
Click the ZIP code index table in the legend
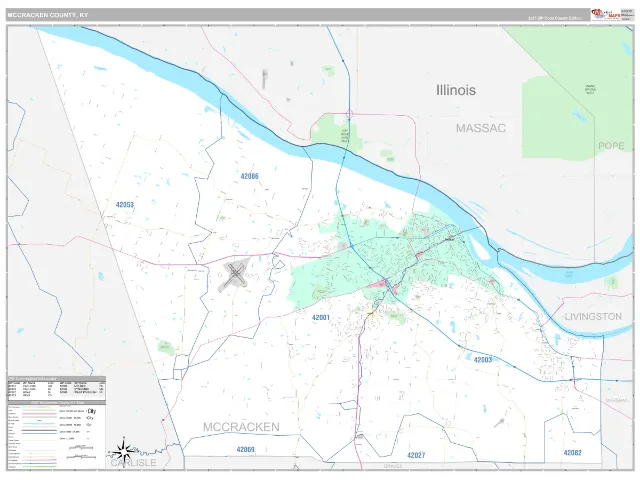pyautogui.click(x=56, y=387)
